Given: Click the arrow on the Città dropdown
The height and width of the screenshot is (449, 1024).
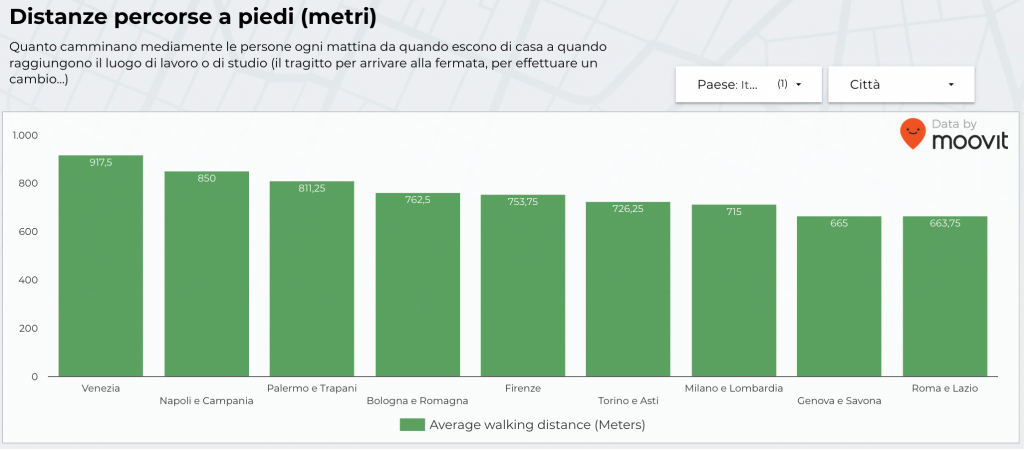Looking at the screenshot, I should tap(951, 85).
